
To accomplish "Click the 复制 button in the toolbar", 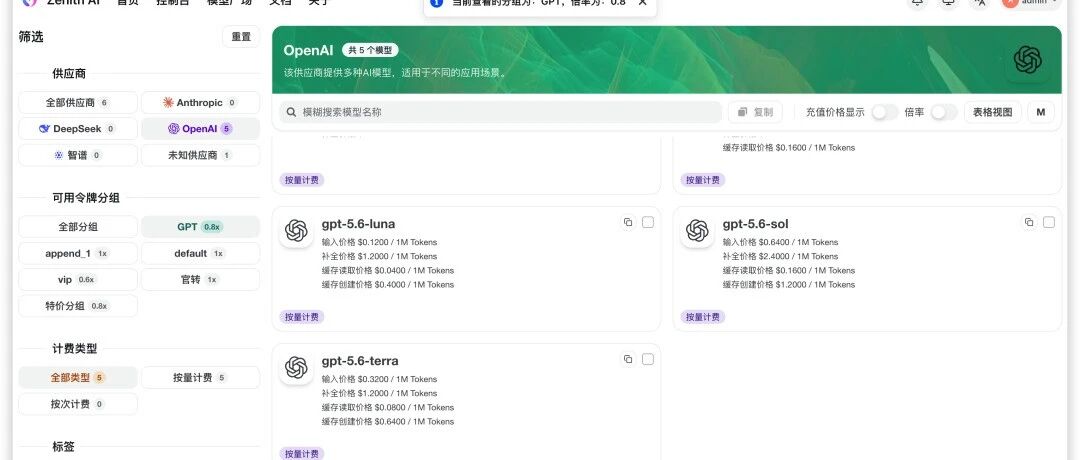I will tap(755, 112).
